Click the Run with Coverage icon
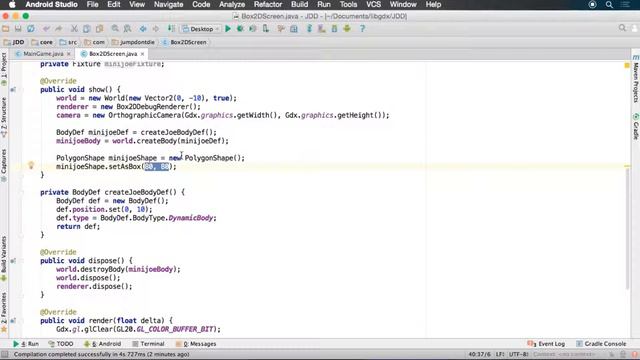The image size is (640, 360). (253, 29)
